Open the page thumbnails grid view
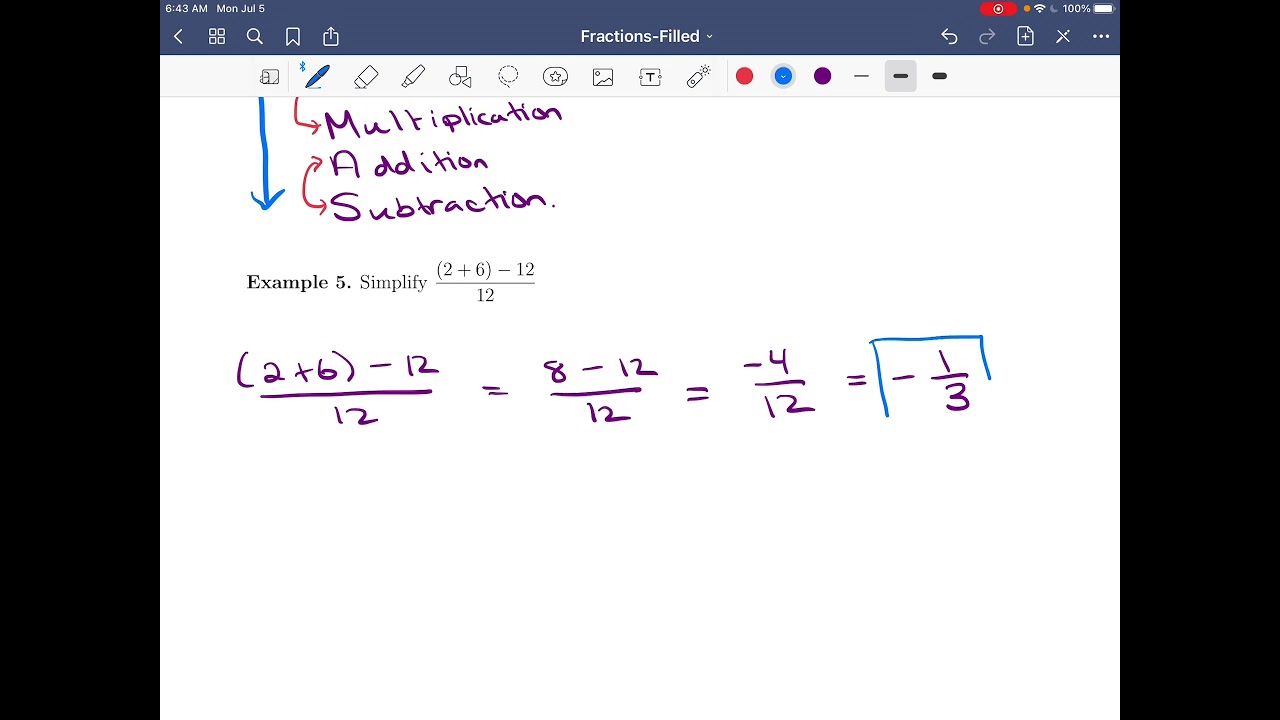 click(x=217, y=37)
